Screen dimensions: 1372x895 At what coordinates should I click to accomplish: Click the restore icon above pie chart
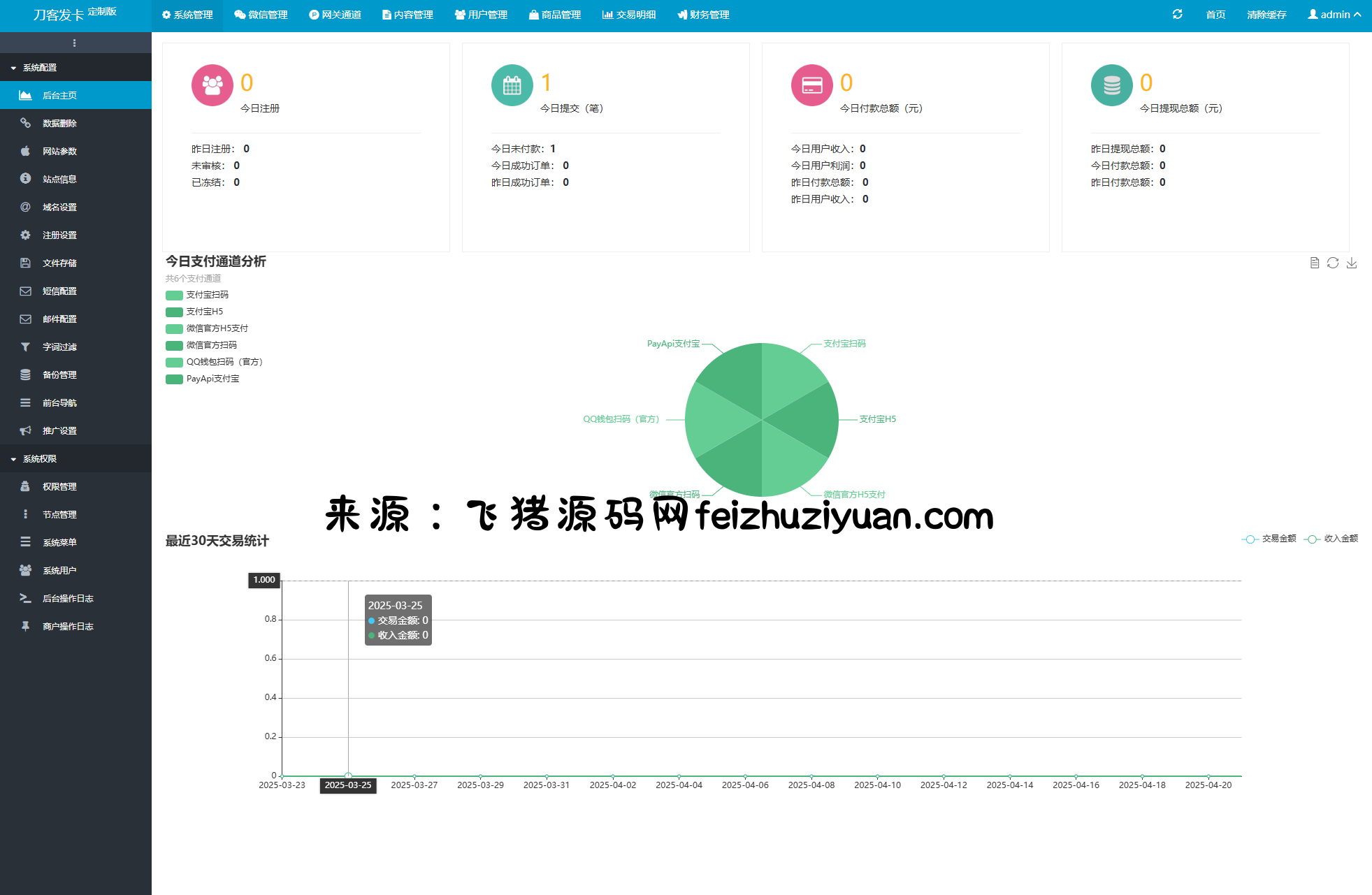pos(1333,263)
